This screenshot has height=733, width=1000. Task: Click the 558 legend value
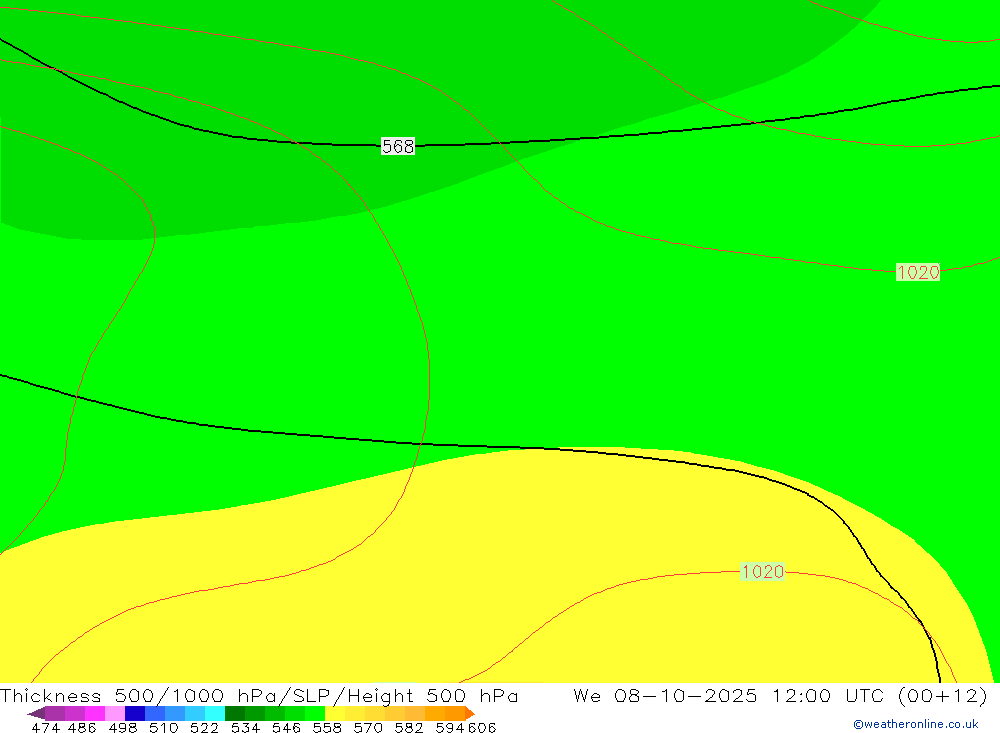(327, 727)
